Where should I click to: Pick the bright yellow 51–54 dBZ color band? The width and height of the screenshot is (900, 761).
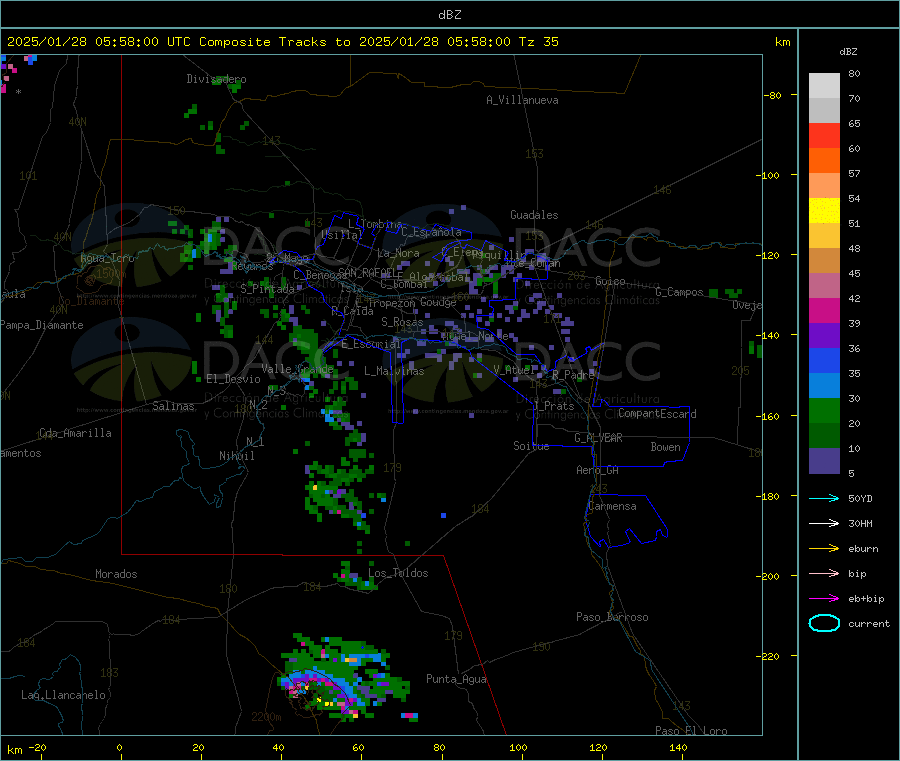[x=824, y=211]
